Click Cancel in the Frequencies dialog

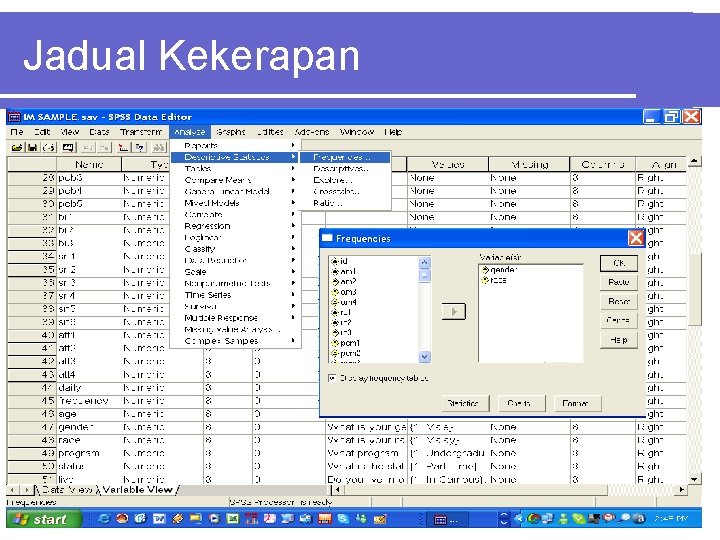tap(619, 320)
